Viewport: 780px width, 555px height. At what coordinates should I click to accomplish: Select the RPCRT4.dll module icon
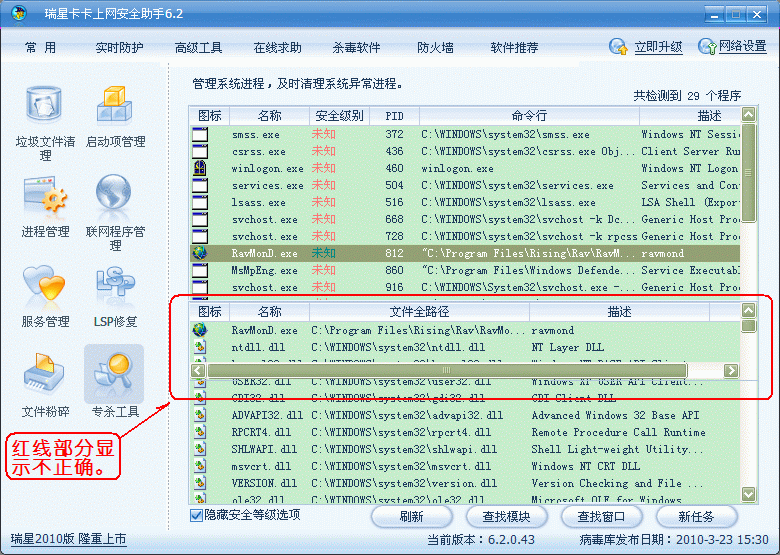coord(200,432)
